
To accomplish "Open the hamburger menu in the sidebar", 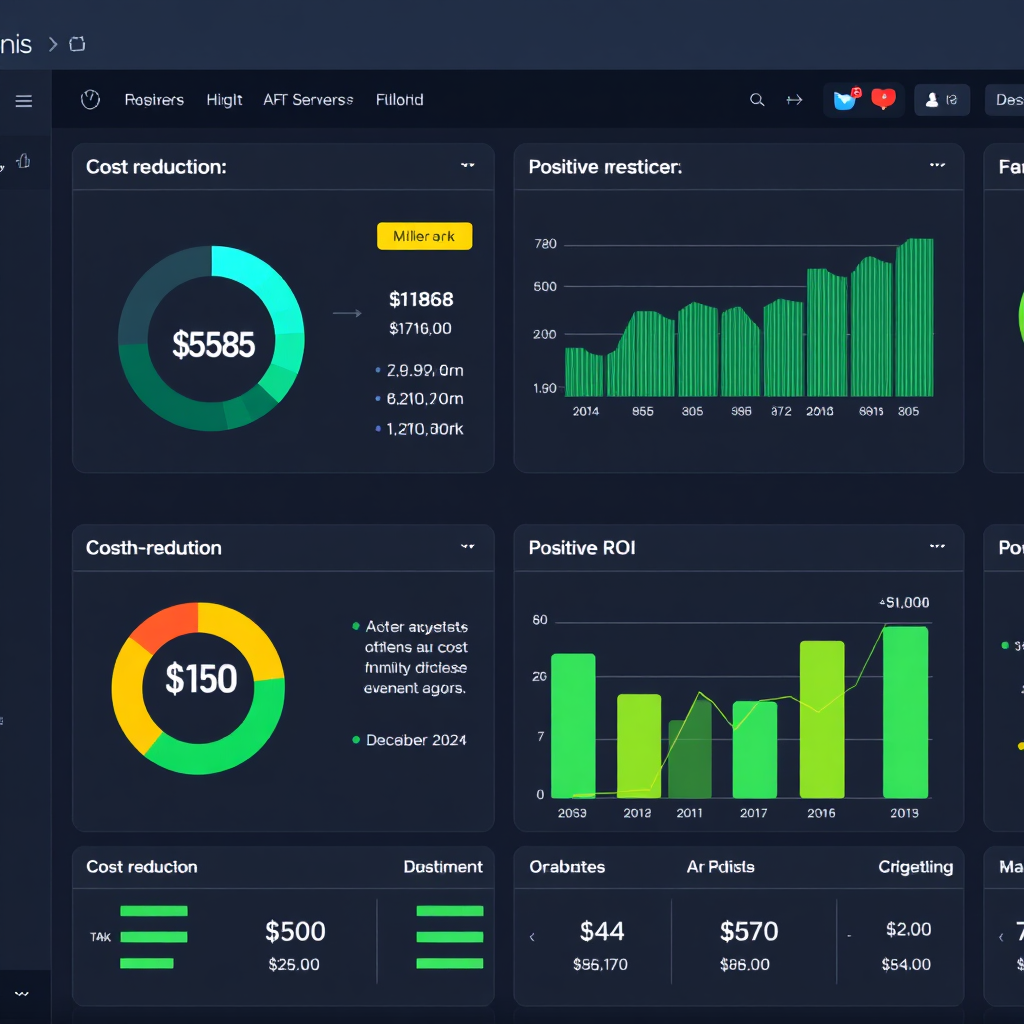I will tap(24, 101).
